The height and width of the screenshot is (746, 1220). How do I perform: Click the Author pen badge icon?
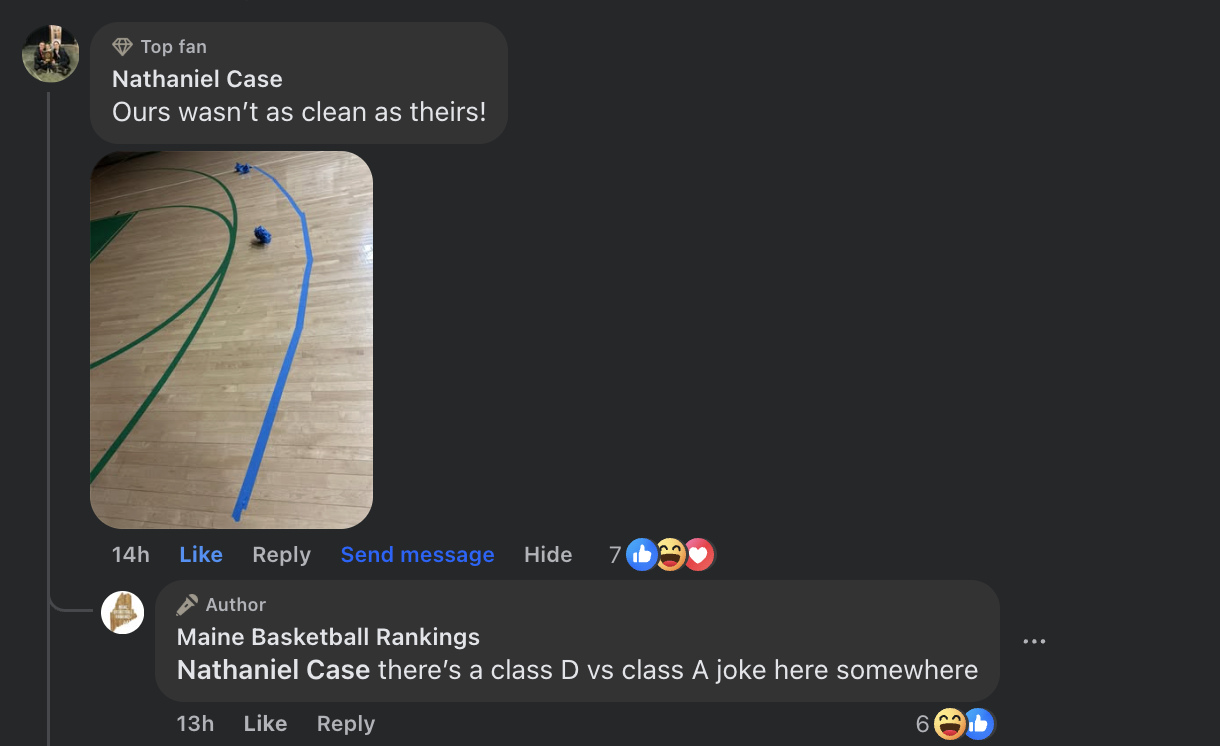click(x=187, y=605)
